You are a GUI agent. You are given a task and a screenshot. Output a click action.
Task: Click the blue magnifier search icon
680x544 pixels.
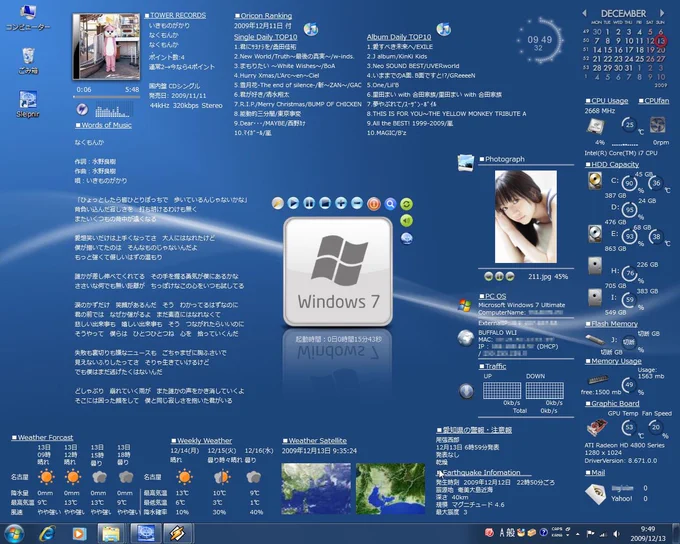(390, 203)
